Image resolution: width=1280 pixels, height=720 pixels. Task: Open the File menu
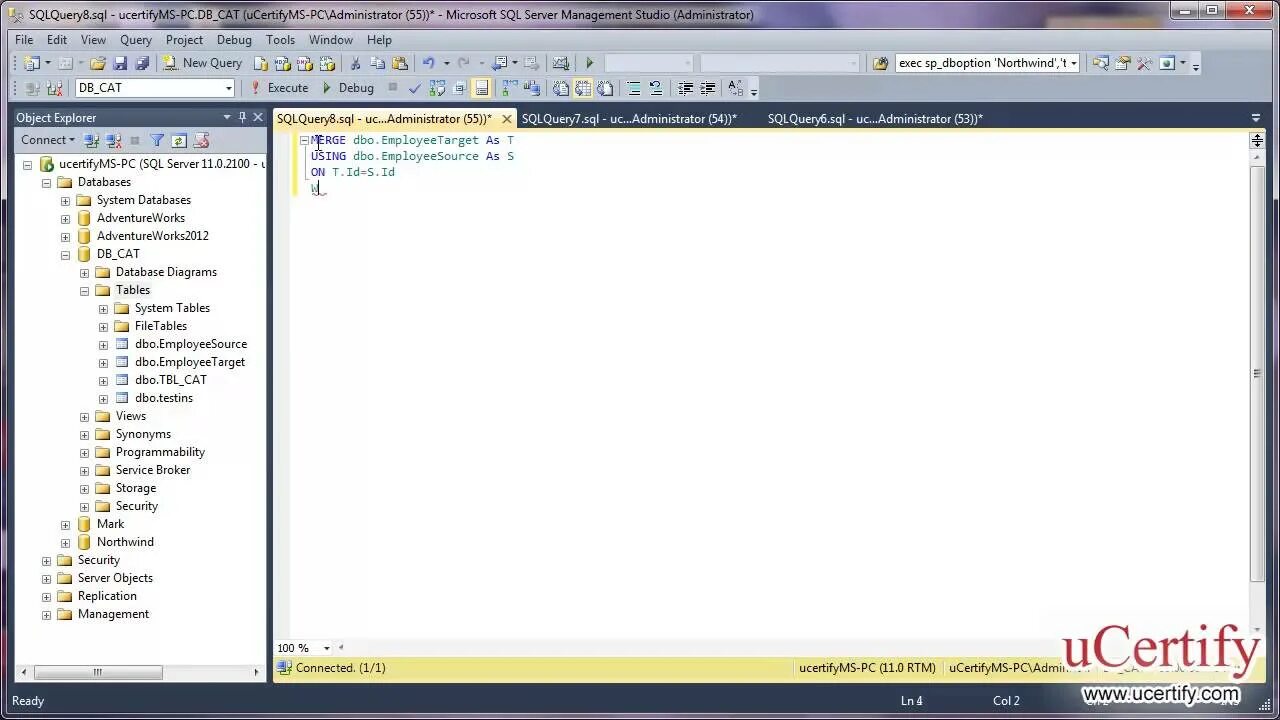tap(24, 40)
